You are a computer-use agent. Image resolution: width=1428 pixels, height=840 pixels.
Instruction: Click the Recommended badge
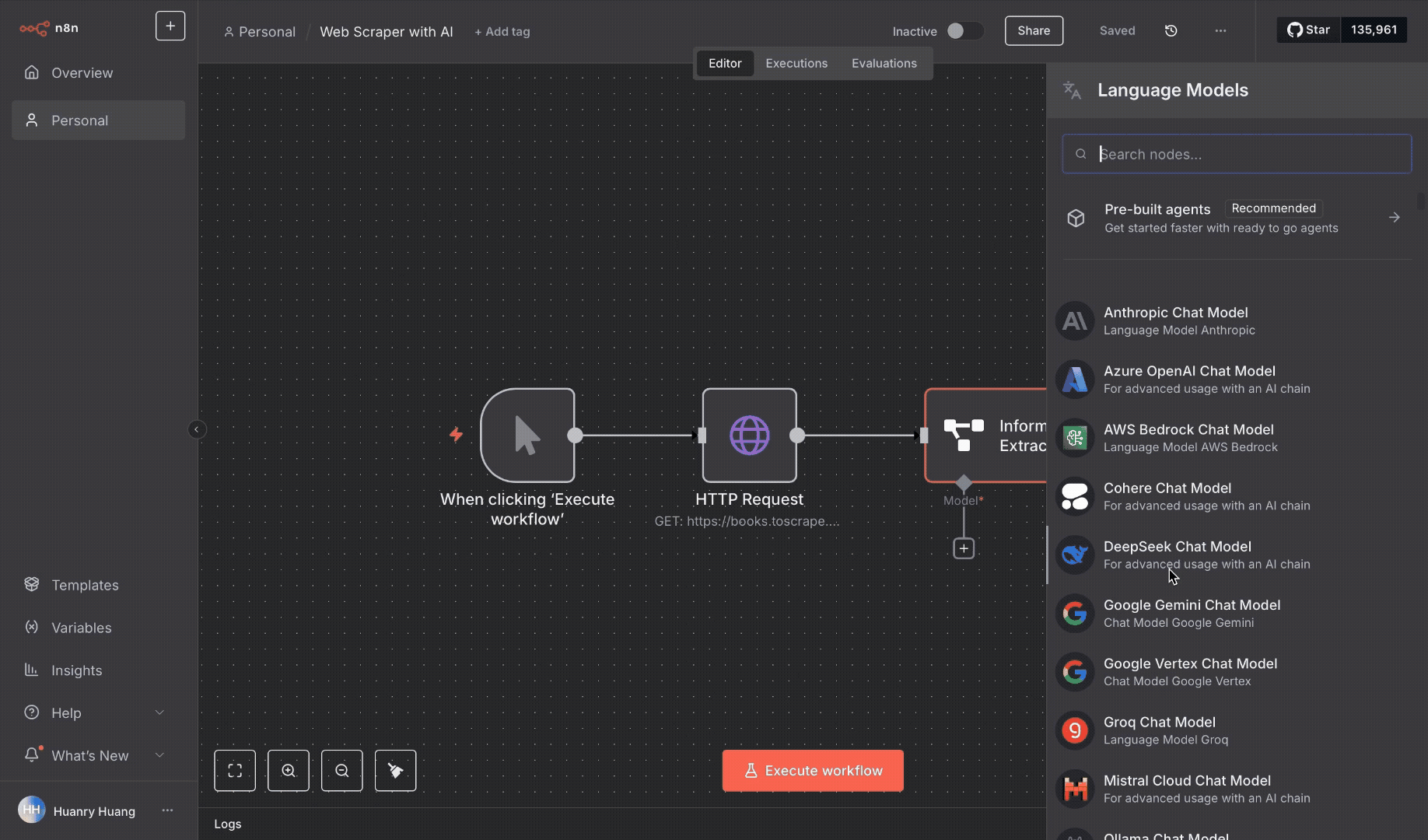1274,208
